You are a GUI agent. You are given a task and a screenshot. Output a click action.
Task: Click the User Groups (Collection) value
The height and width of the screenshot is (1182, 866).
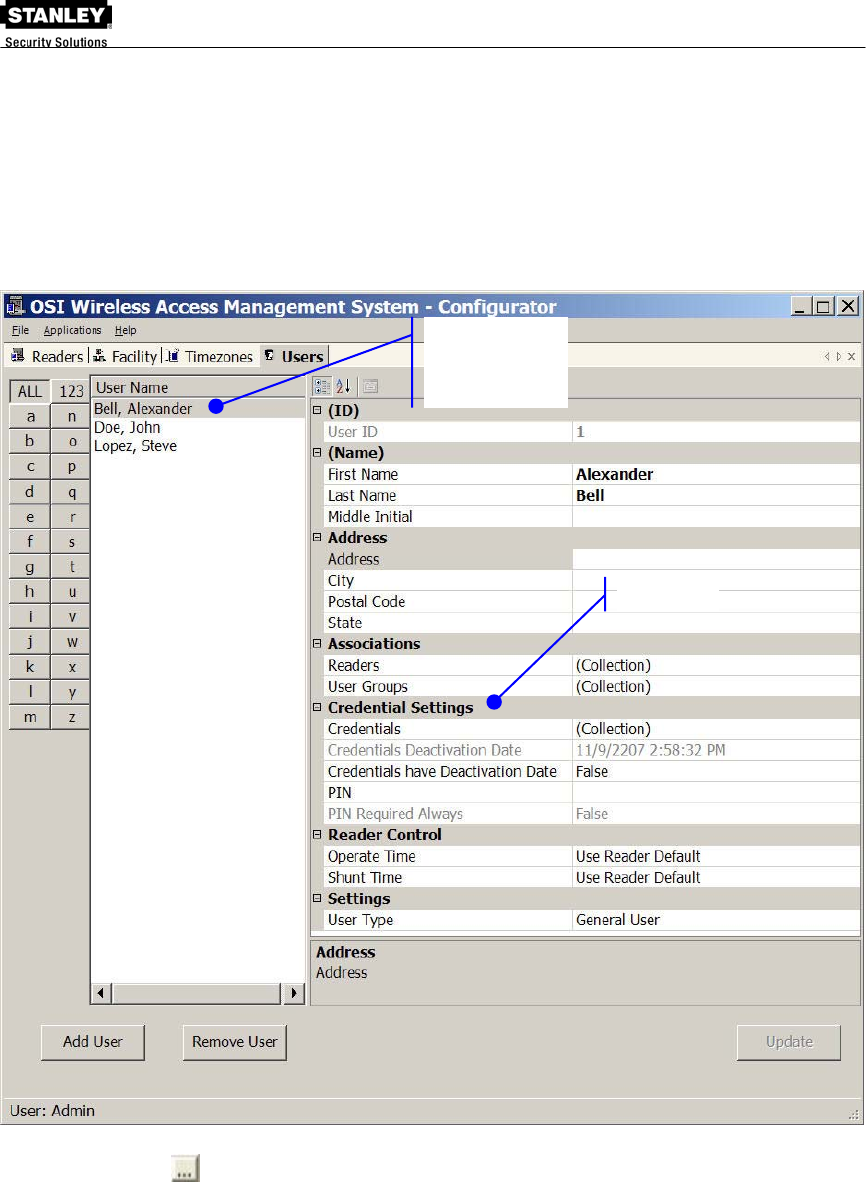click(715, 687)
